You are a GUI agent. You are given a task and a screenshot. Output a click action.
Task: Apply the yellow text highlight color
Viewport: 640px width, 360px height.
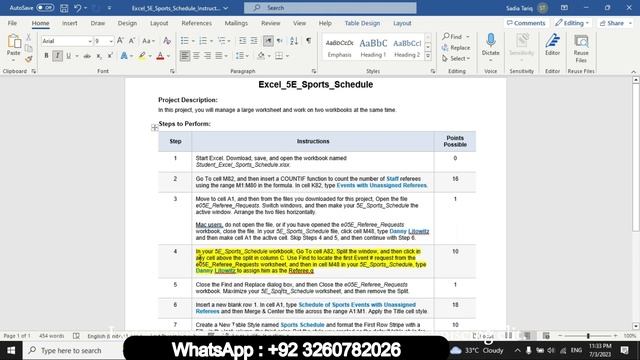click(x=142, y=56)
